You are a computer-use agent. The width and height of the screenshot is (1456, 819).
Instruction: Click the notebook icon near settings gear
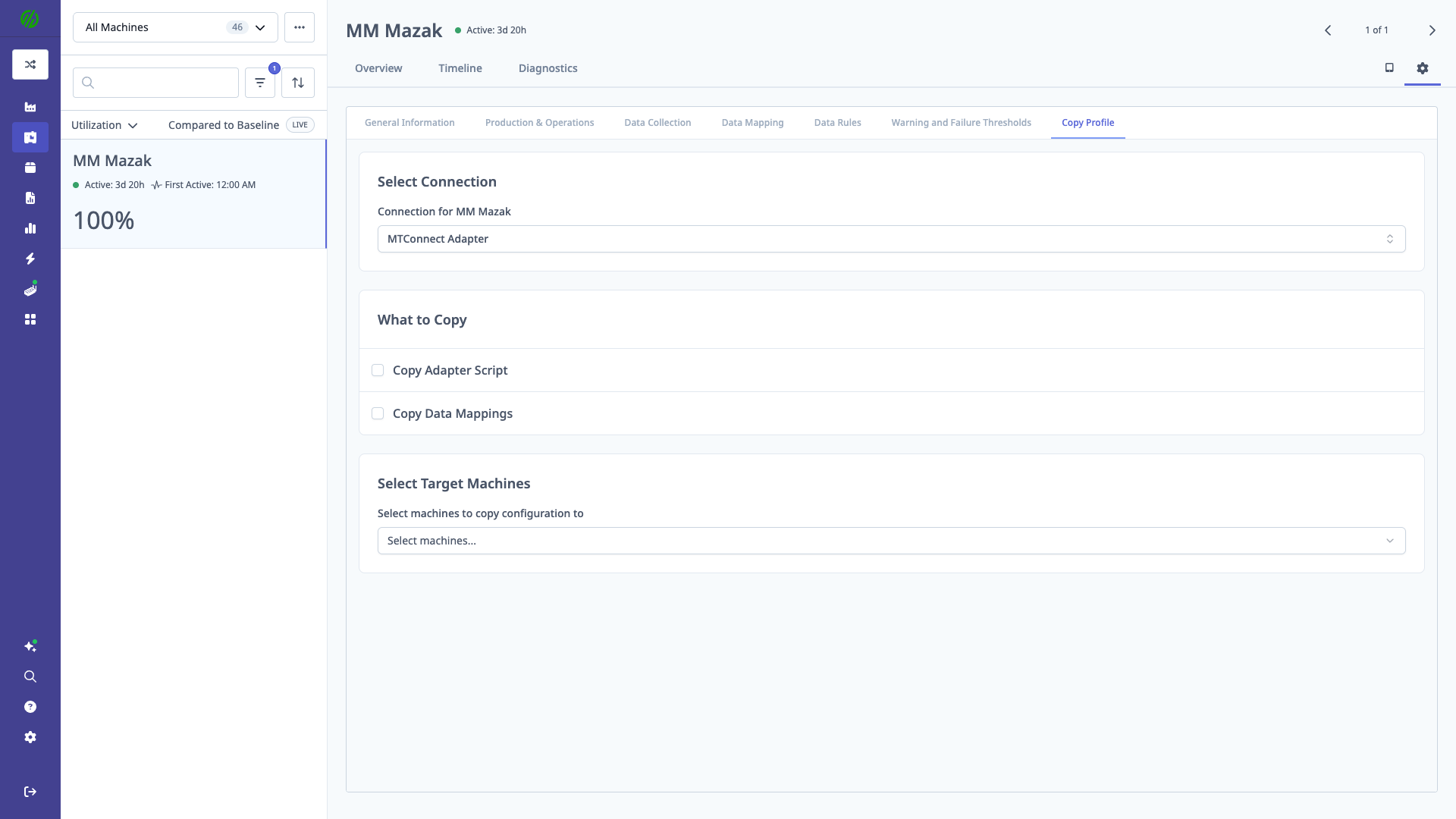1389,67
